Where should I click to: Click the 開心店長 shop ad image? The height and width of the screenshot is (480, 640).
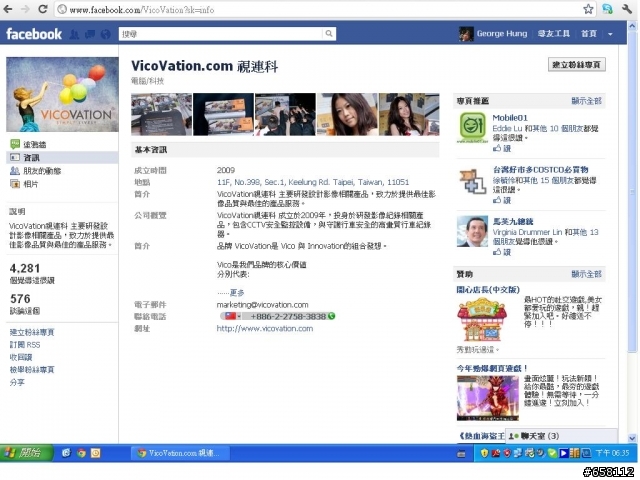(482, 320)
